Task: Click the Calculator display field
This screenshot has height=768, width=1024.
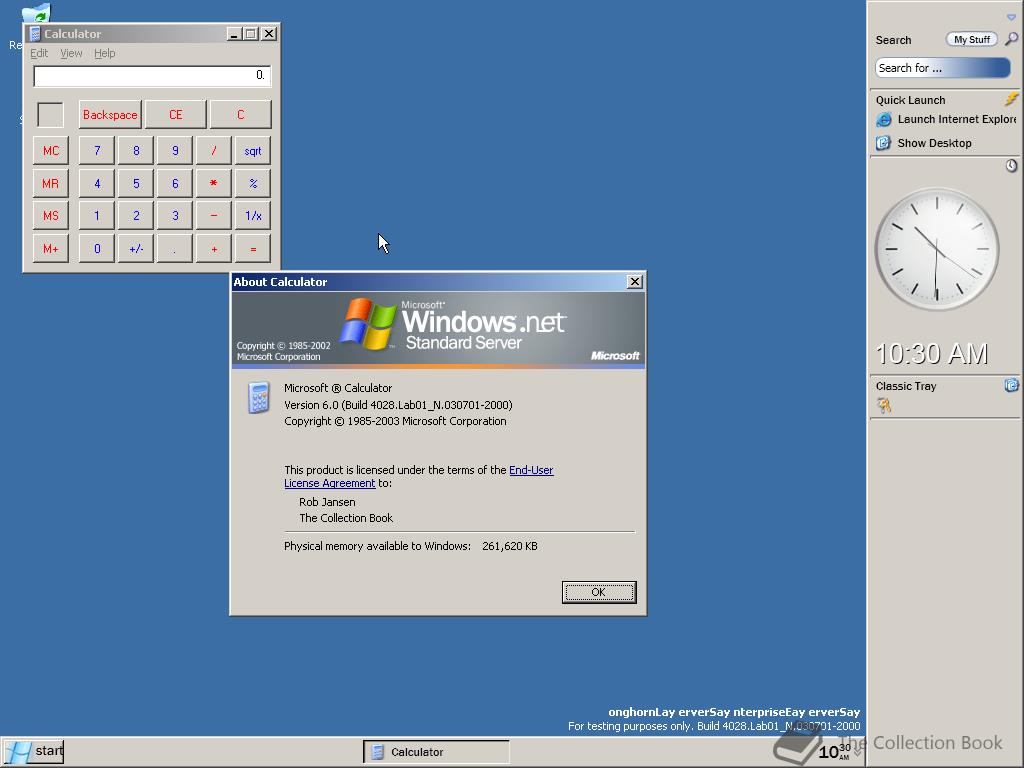Action: [152, 76]
